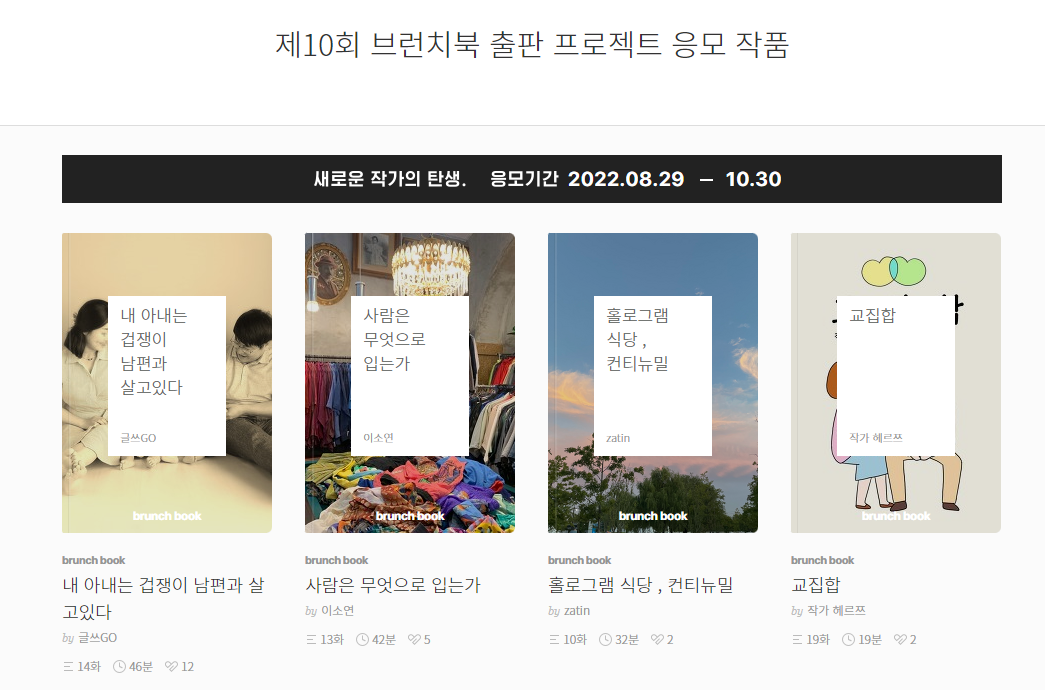Open title link 홀로그램 식당 , 컨티뉴밀
Screen dimensions: 1045x690
[640, 585]
